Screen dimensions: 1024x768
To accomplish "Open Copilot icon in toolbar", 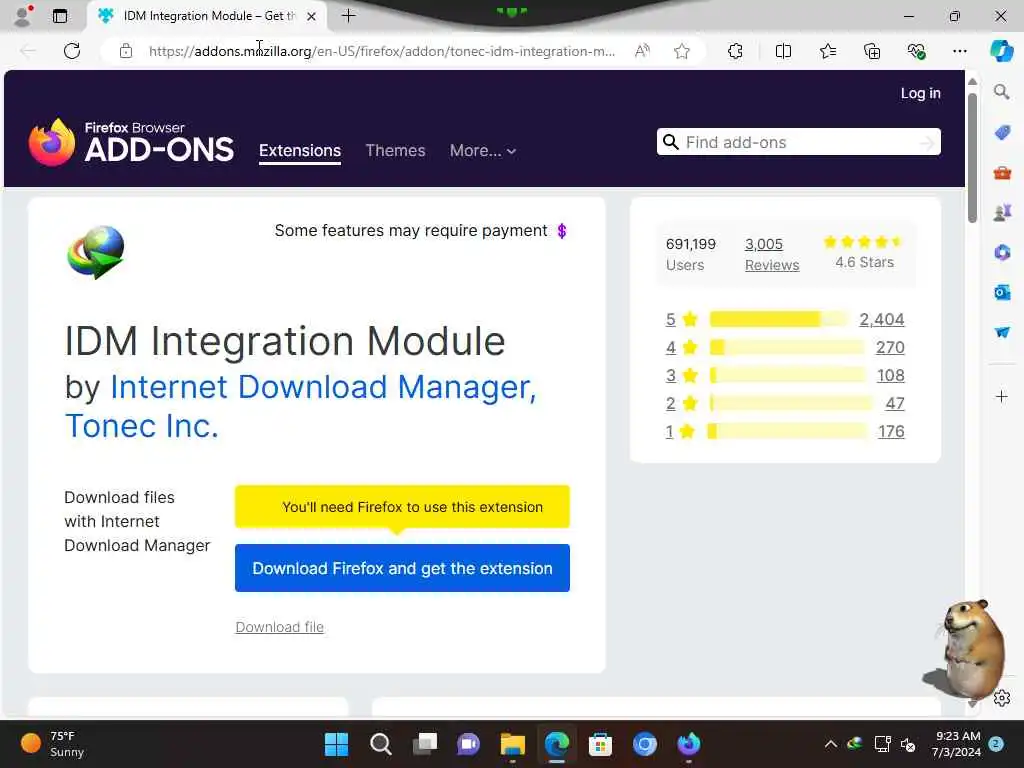I will (x=1001, y=51).
